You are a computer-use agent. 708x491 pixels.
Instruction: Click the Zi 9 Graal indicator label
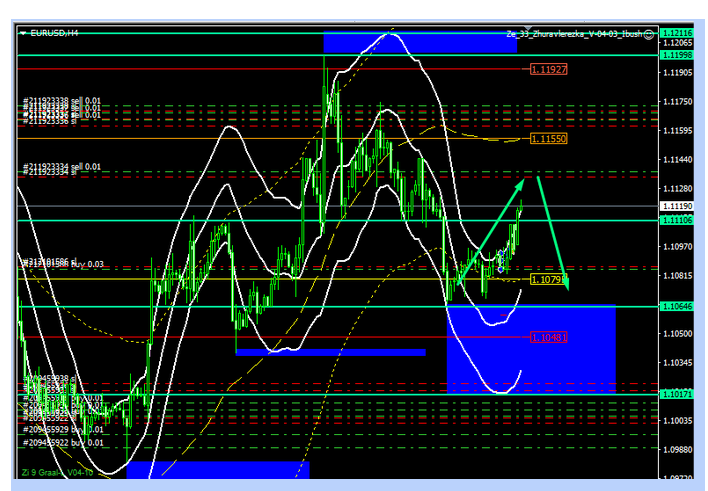[57, 472]
